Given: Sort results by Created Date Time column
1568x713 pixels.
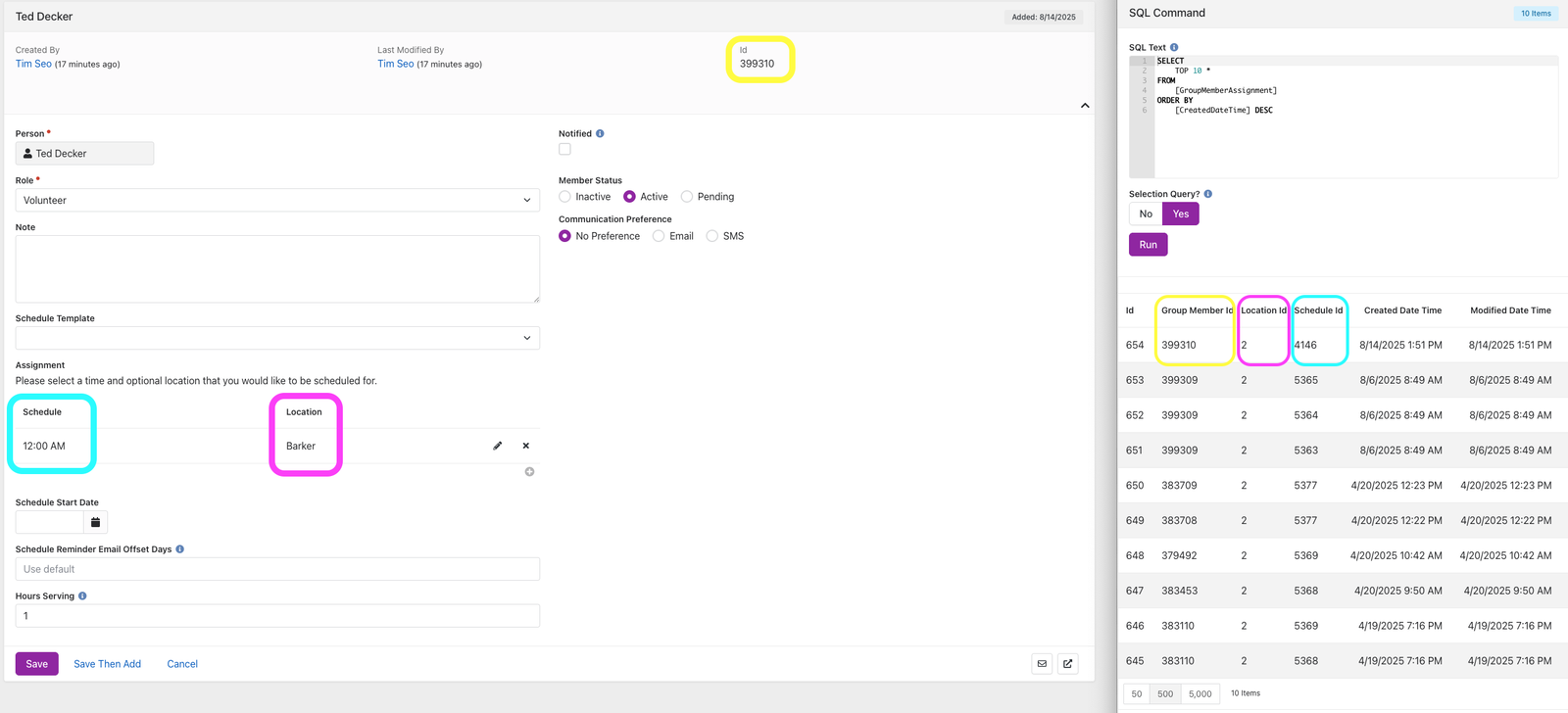Looking at the screenshot, I should 1402,310.
